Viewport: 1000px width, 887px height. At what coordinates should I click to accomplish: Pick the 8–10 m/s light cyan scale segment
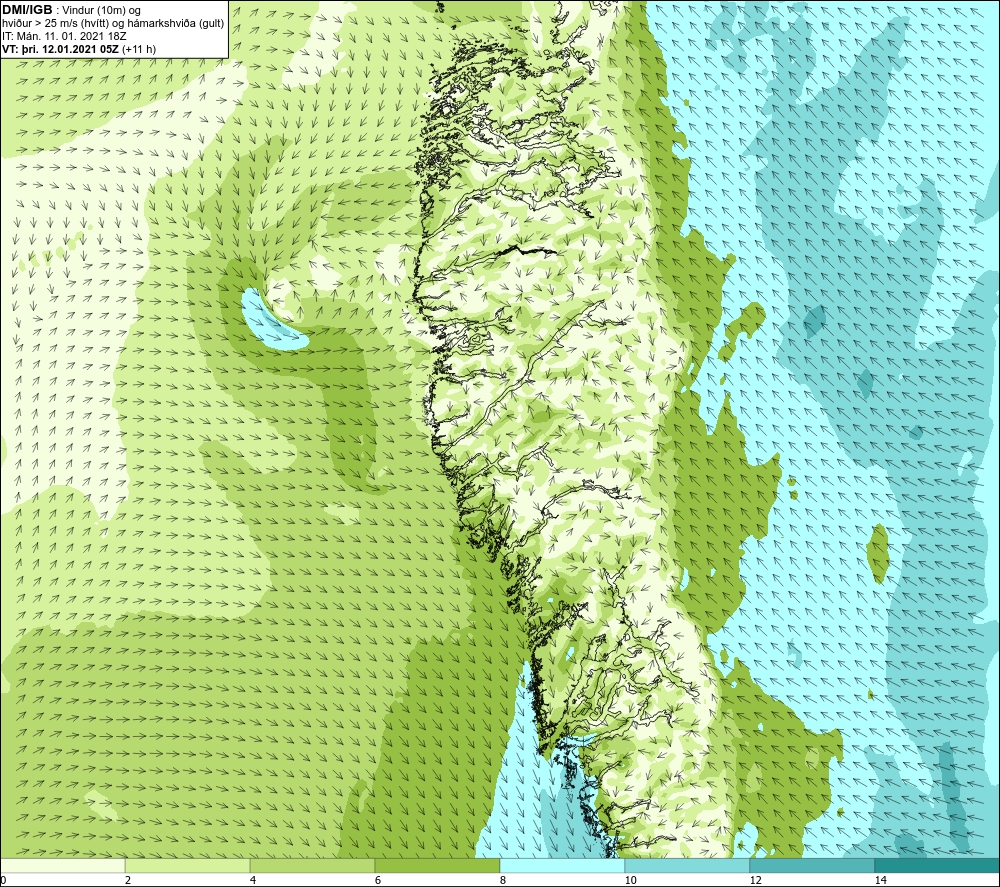click(562, 865)
